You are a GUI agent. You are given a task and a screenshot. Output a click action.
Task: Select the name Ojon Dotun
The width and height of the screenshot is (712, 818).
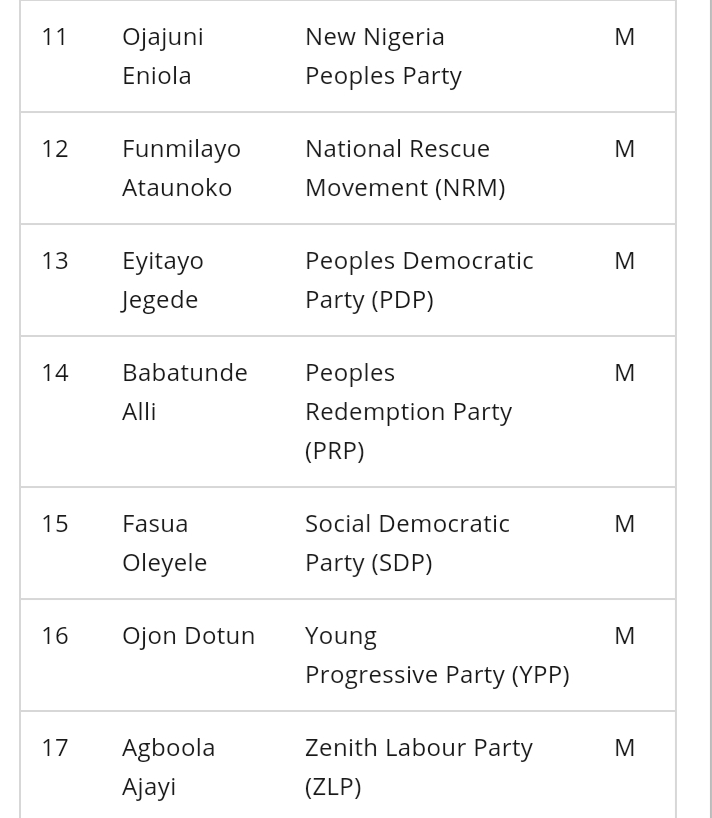(188, 636)
